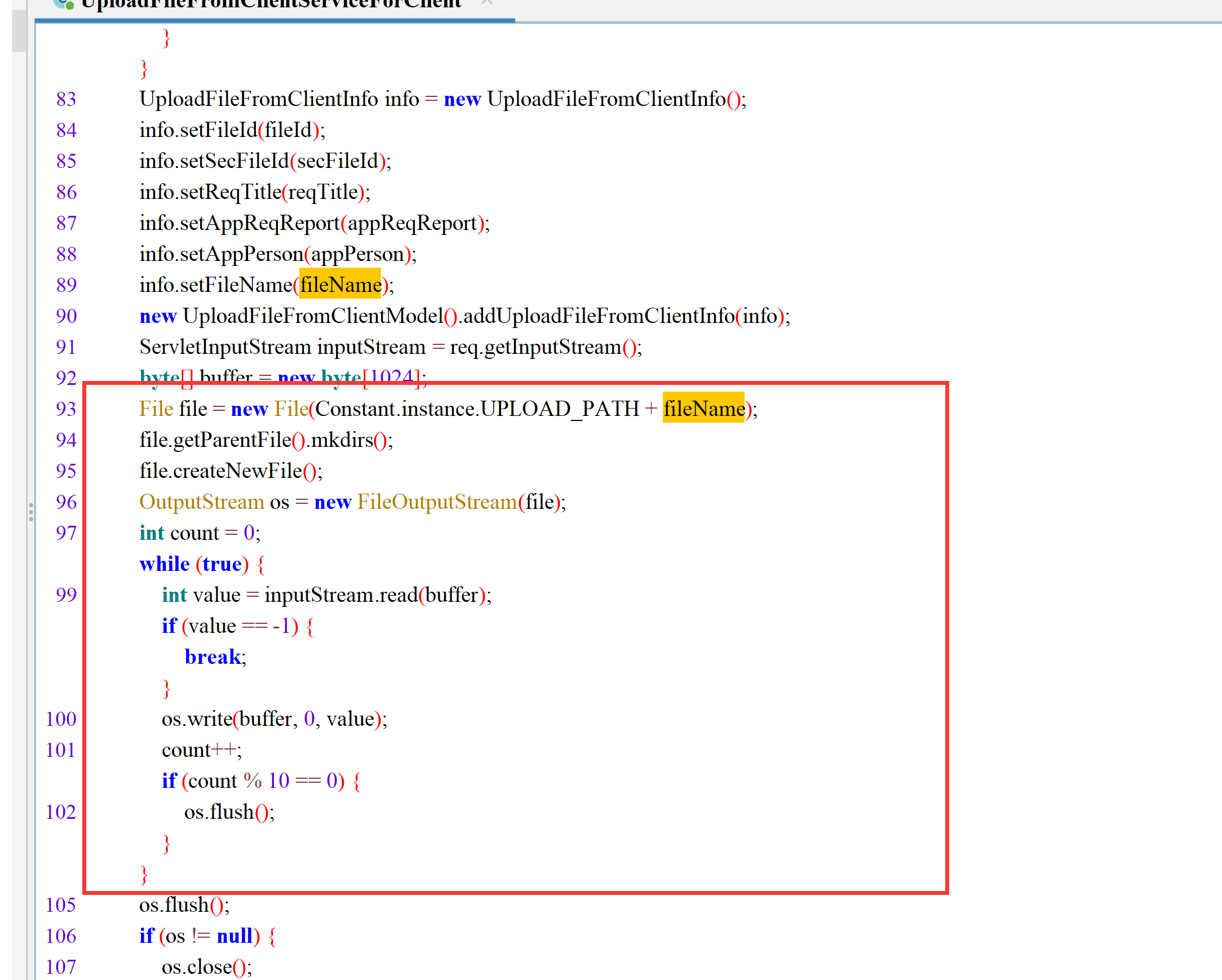Viewport: 1222px width, 980px height.
Task: Click the three-dot splitter handle beside line 96
Action: [x=31, y=512]
